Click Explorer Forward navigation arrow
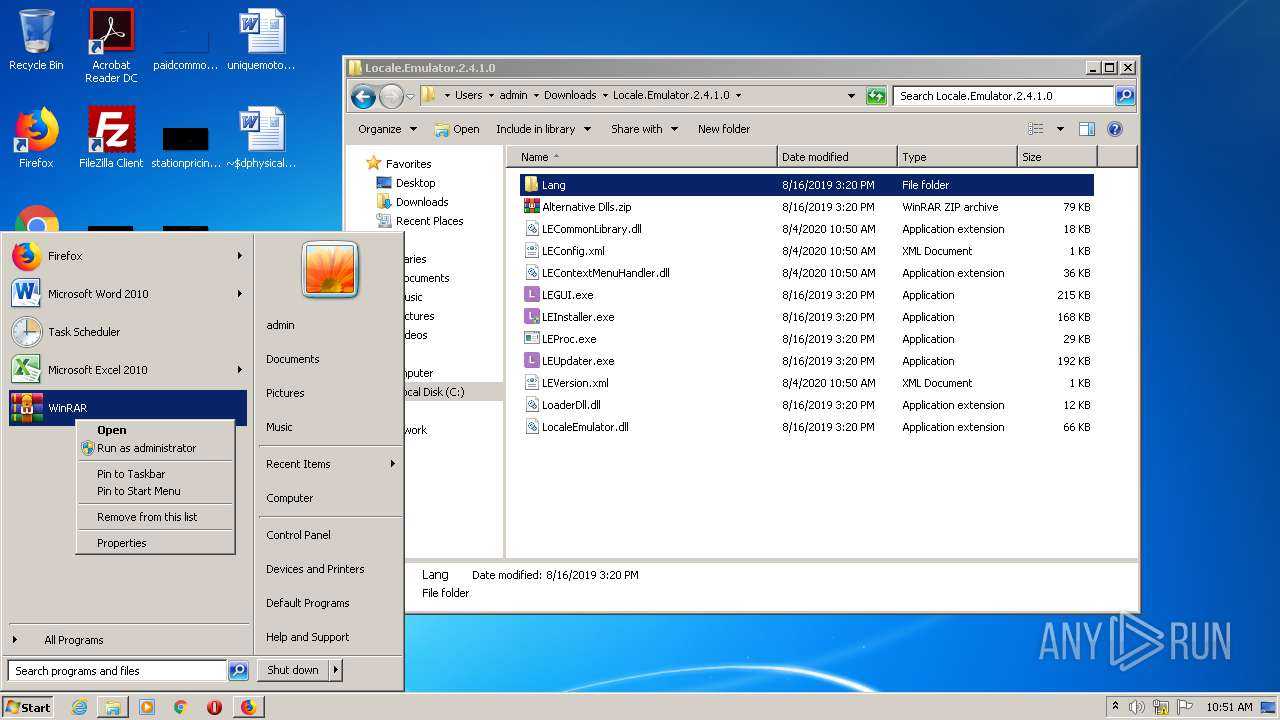 point(391,96)
